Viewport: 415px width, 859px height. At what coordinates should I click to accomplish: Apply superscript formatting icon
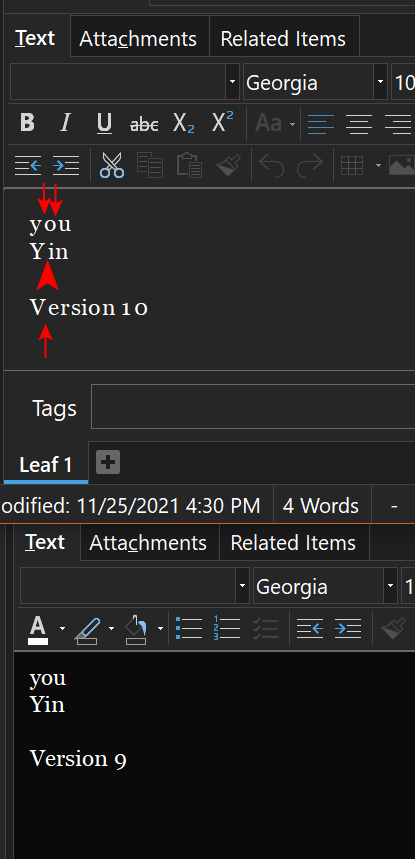(x=222, y=122)
